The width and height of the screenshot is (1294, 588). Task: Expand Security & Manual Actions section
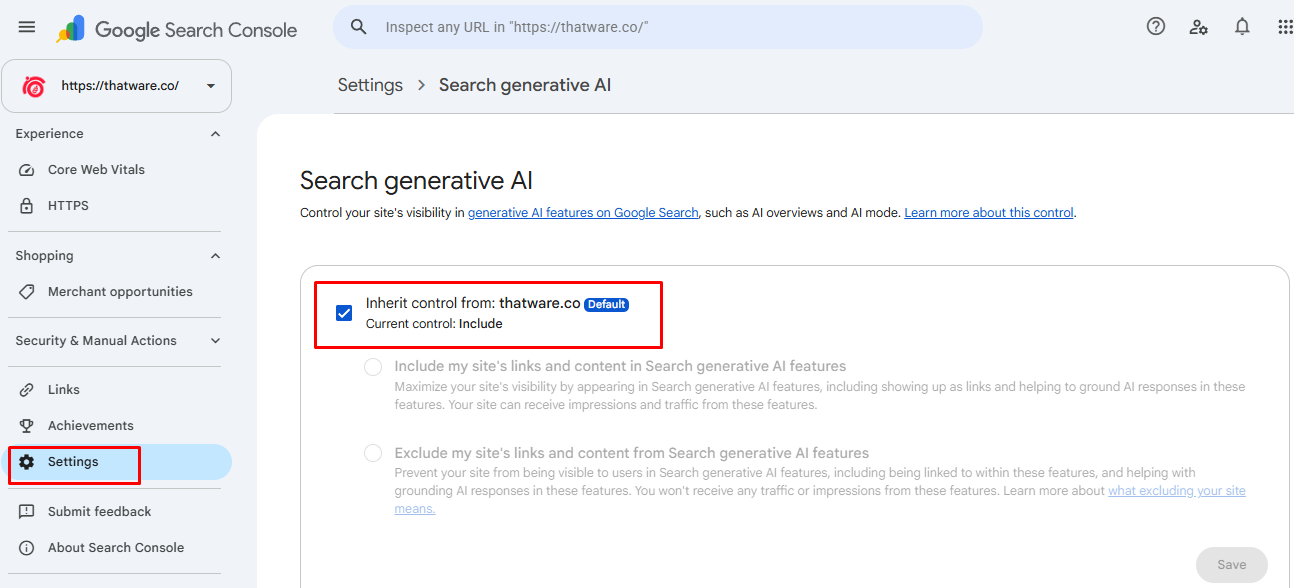(215, 341)
